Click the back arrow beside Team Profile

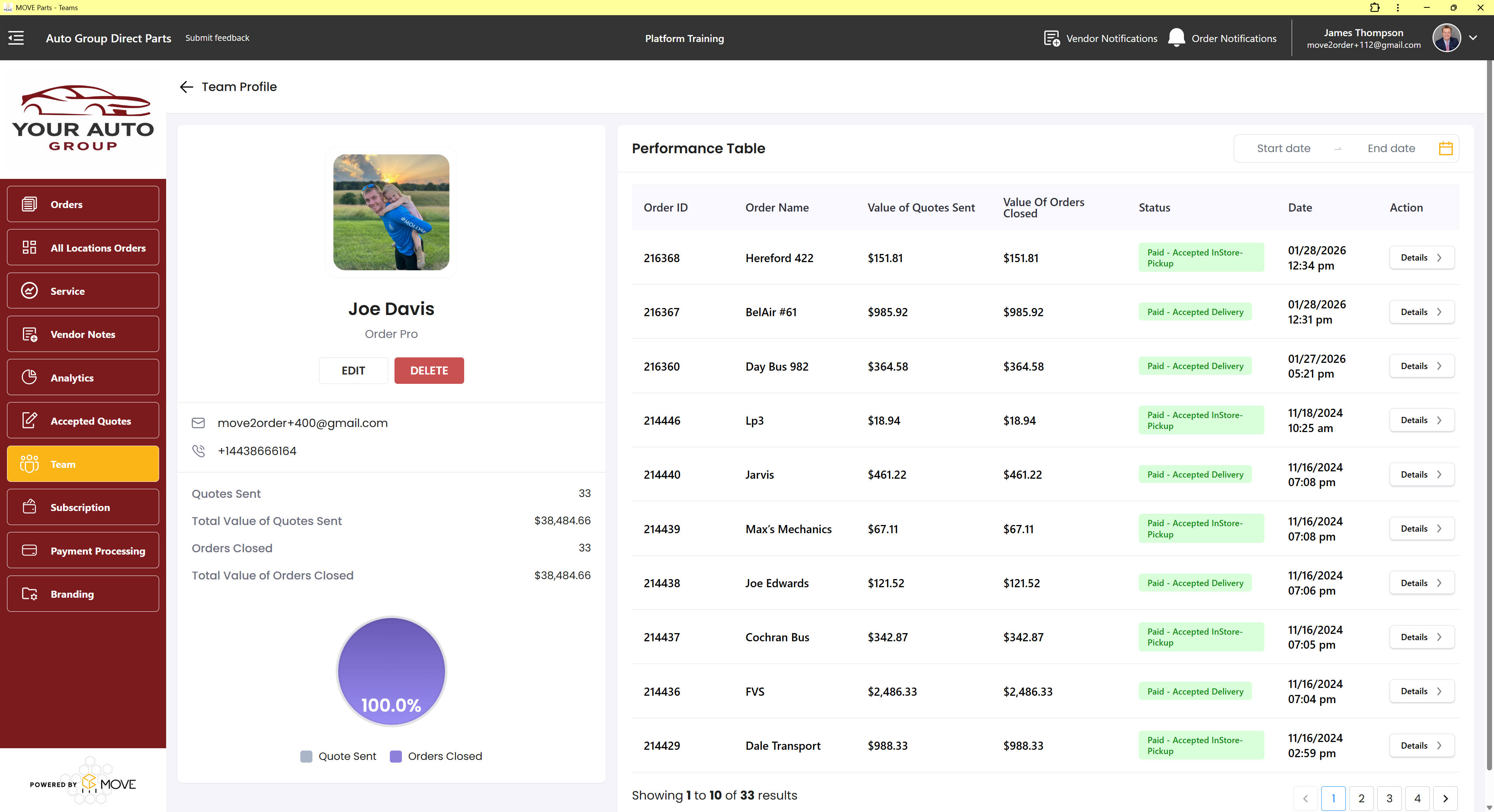pos(186,87)
